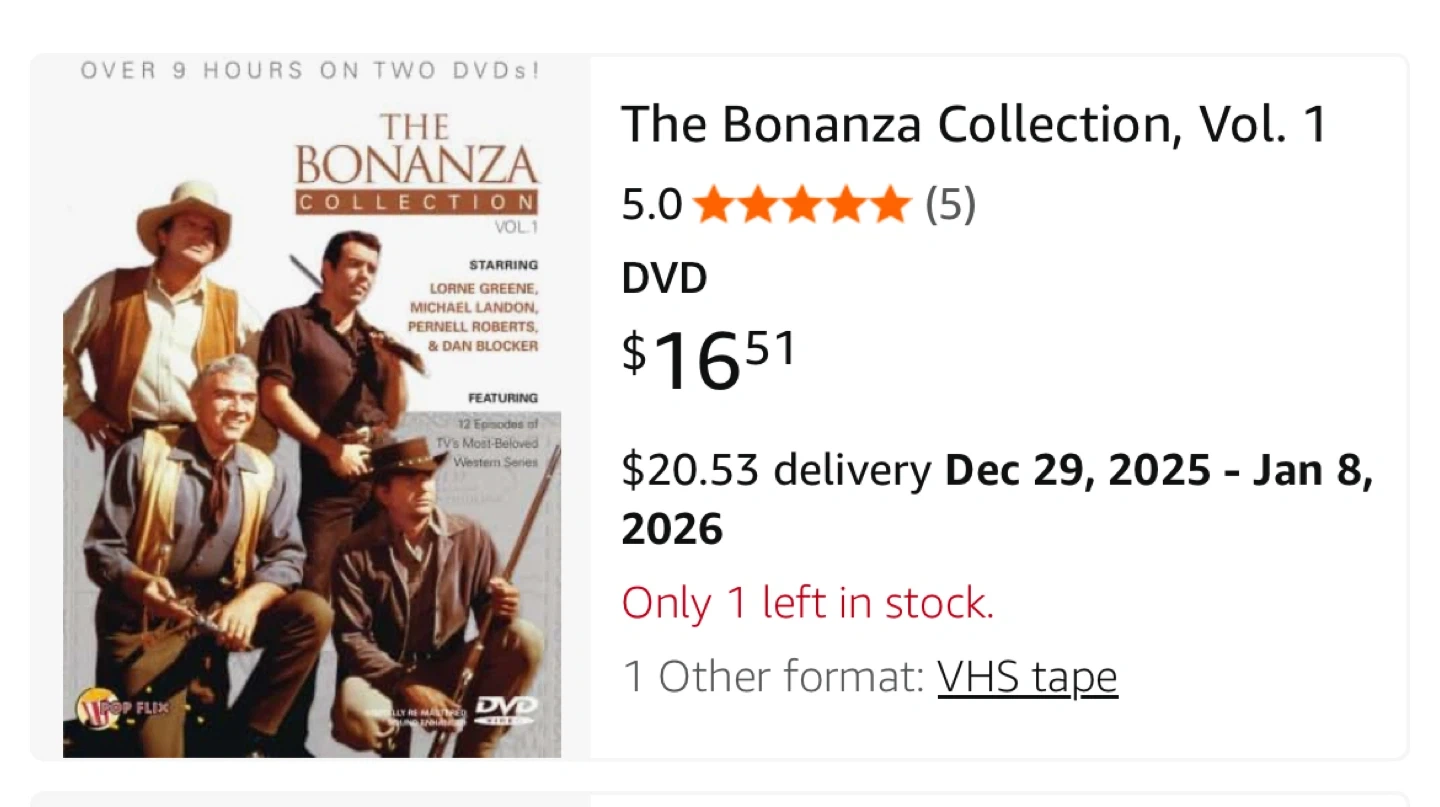Click the 1 Other format label
The height and width of the screenshot is (807, 1440).
(x=772, y=677)
